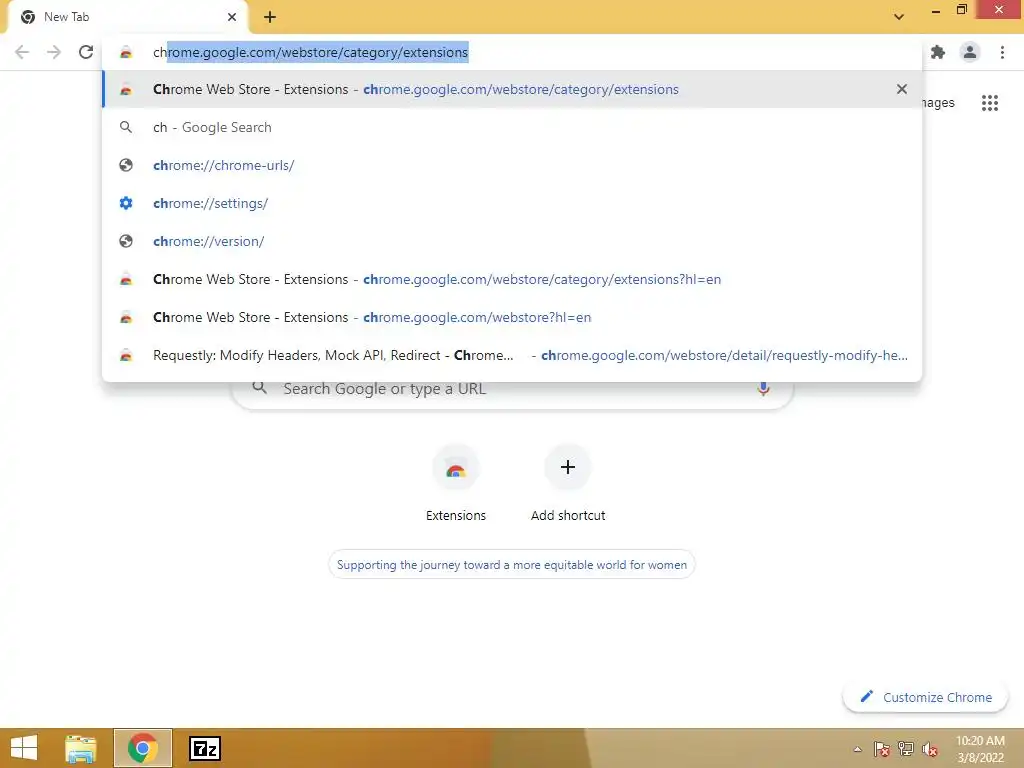
Task: Open the Google apps grid
Action: (x=989, y=103)
